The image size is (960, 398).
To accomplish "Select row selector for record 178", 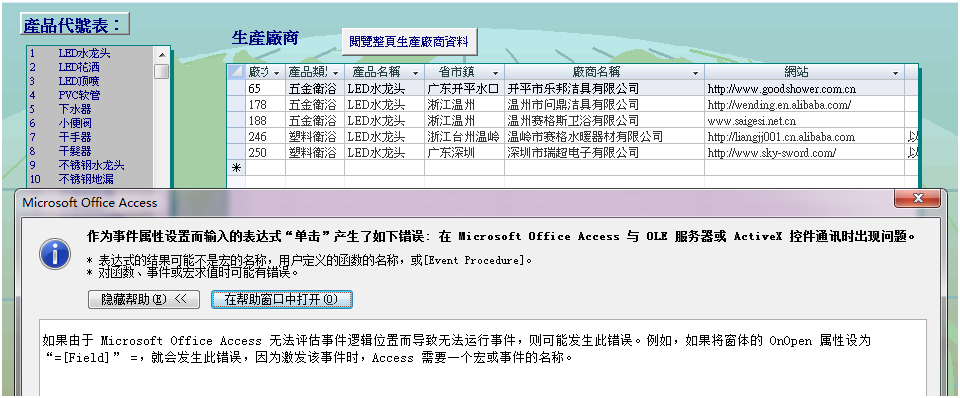I will pos(236,105).
